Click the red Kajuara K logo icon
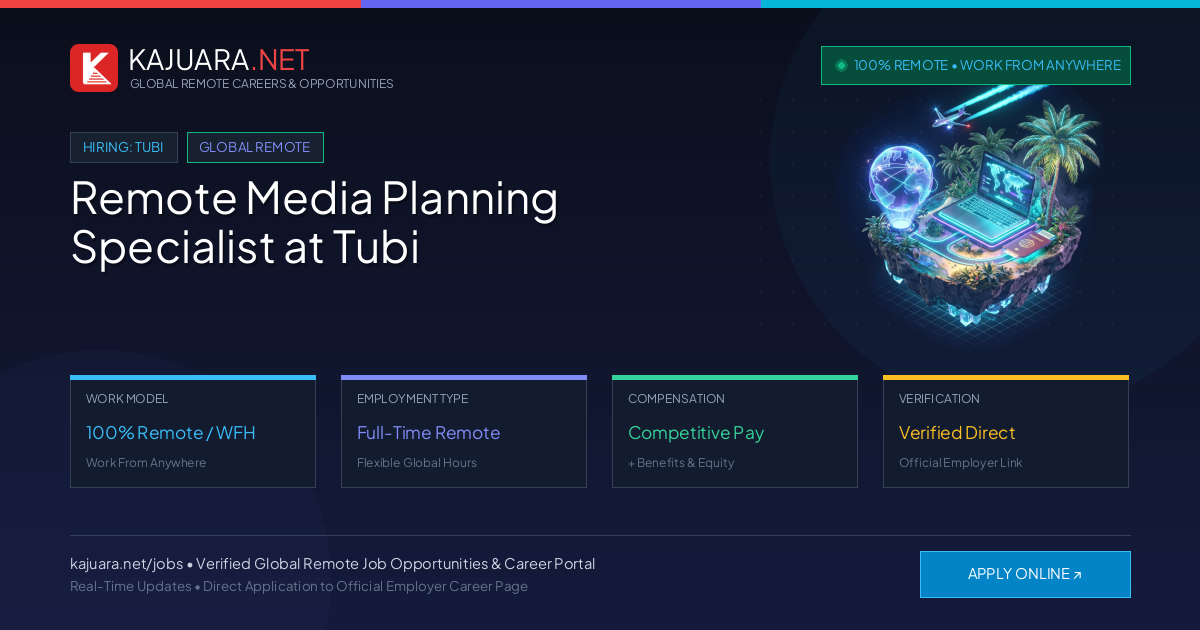This screenshot has height=630, width=1200. pos(94,68)
